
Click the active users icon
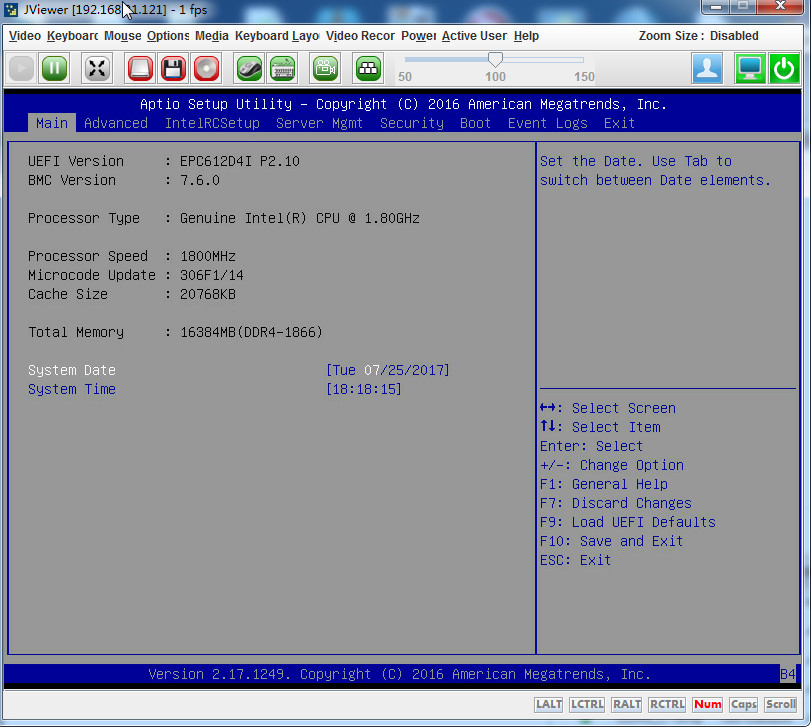pyautogui.click(x=708, y=68)
